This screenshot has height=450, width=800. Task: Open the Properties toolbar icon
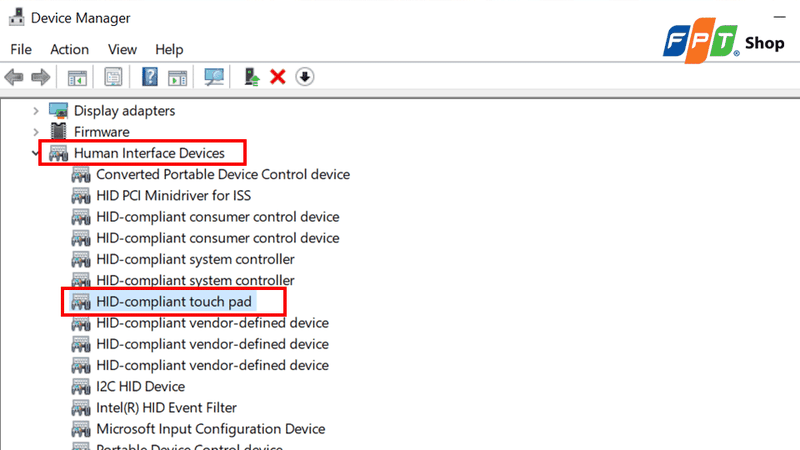tap(113, 77)
